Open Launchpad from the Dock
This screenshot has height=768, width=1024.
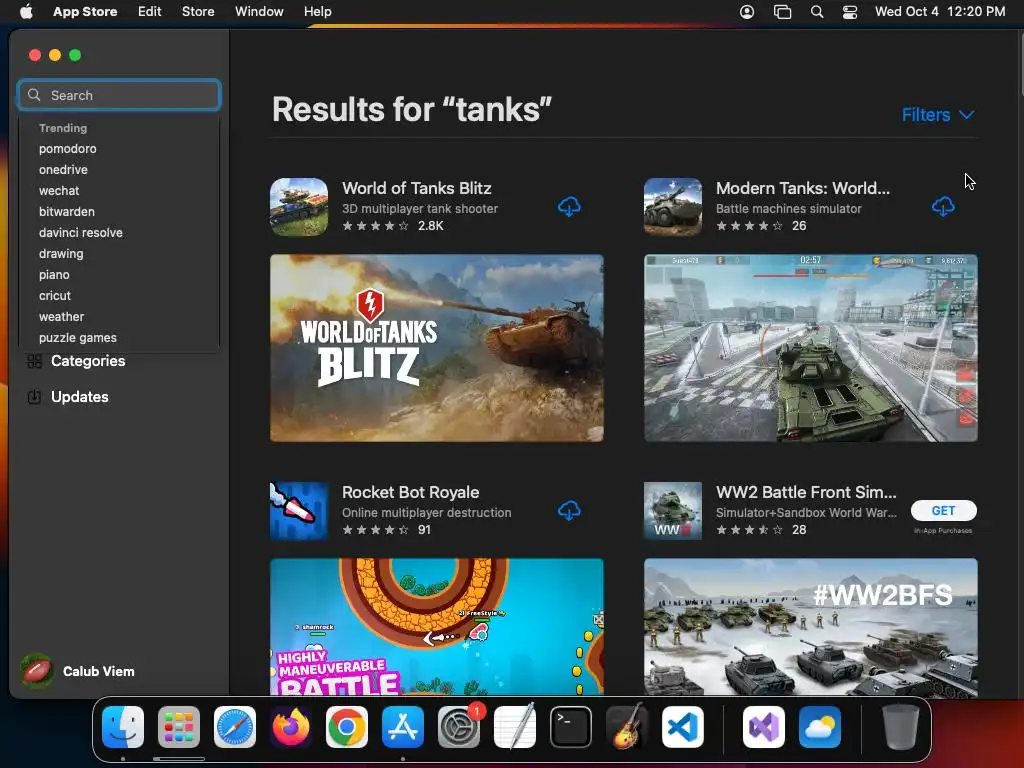click(x=179, y=727)
